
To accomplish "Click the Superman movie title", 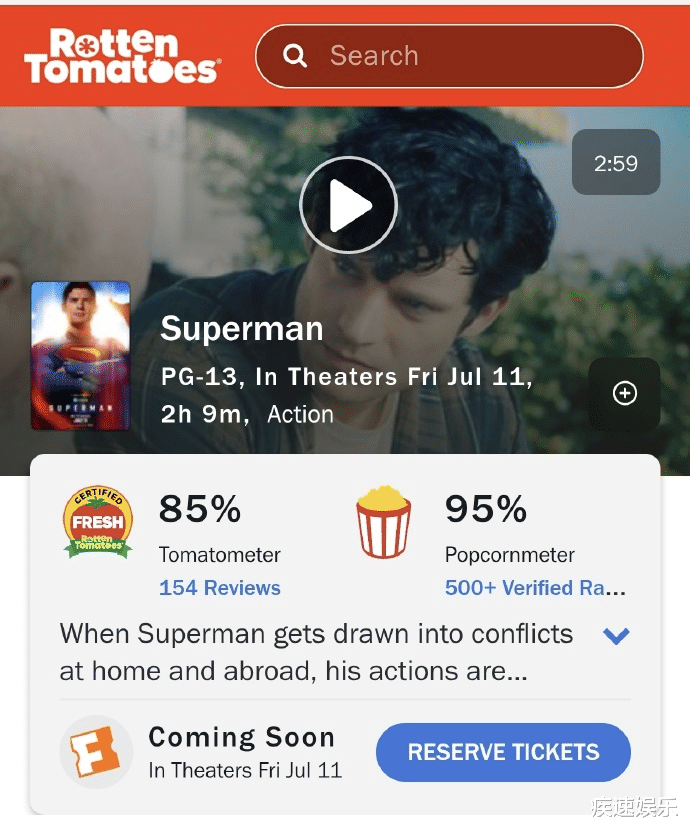I will point(242,329).
